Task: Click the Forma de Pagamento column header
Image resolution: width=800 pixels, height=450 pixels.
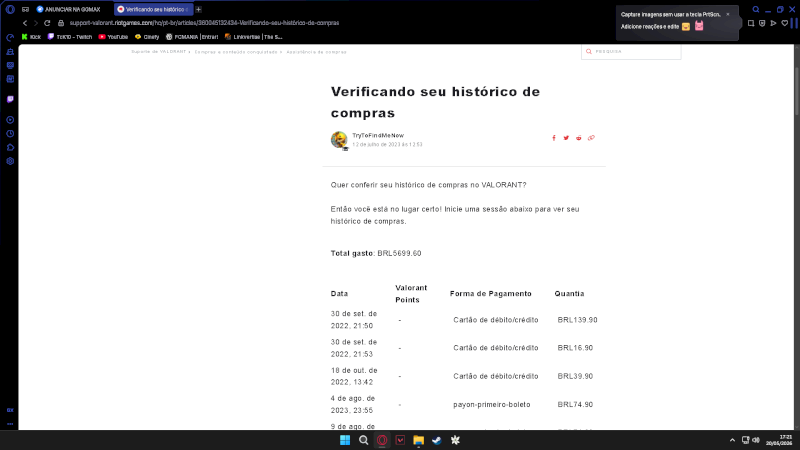Action: tap(491, 294)
